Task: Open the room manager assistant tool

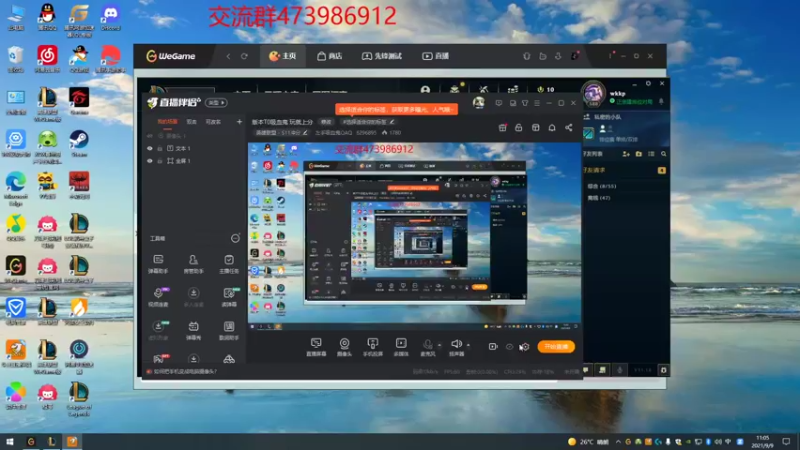Action: tap(193, 264)
